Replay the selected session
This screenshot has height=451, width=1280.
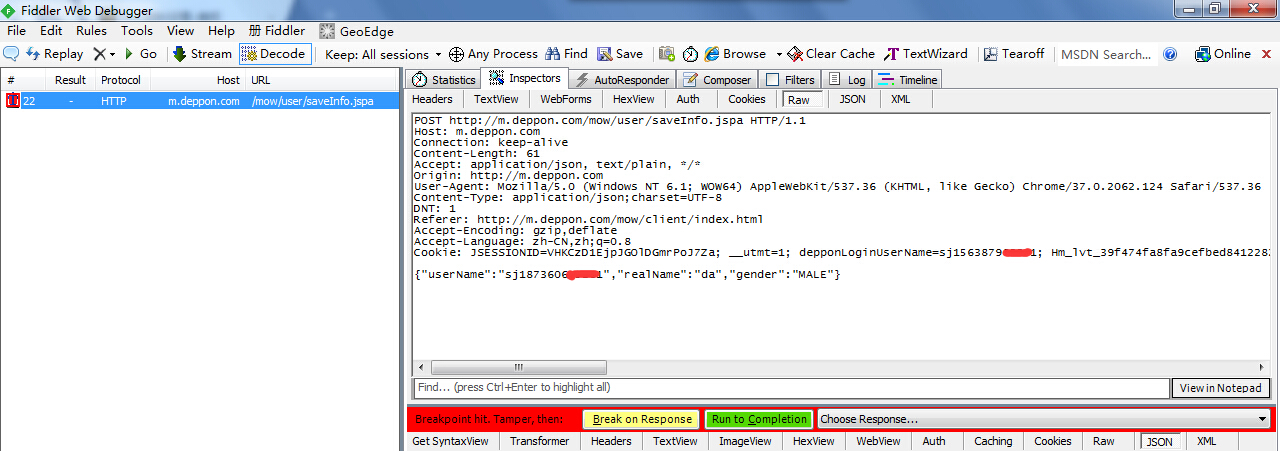point(55,54)
